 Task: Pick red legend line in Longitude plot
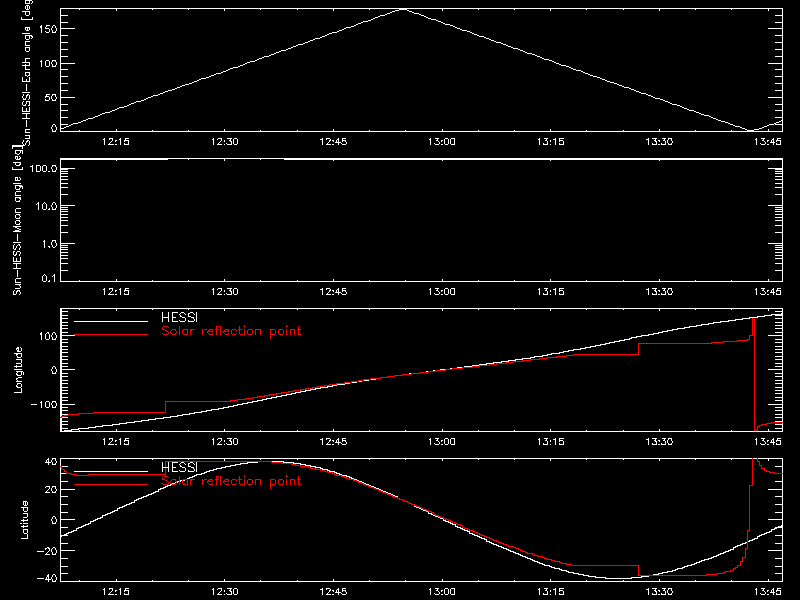point(111,335)
